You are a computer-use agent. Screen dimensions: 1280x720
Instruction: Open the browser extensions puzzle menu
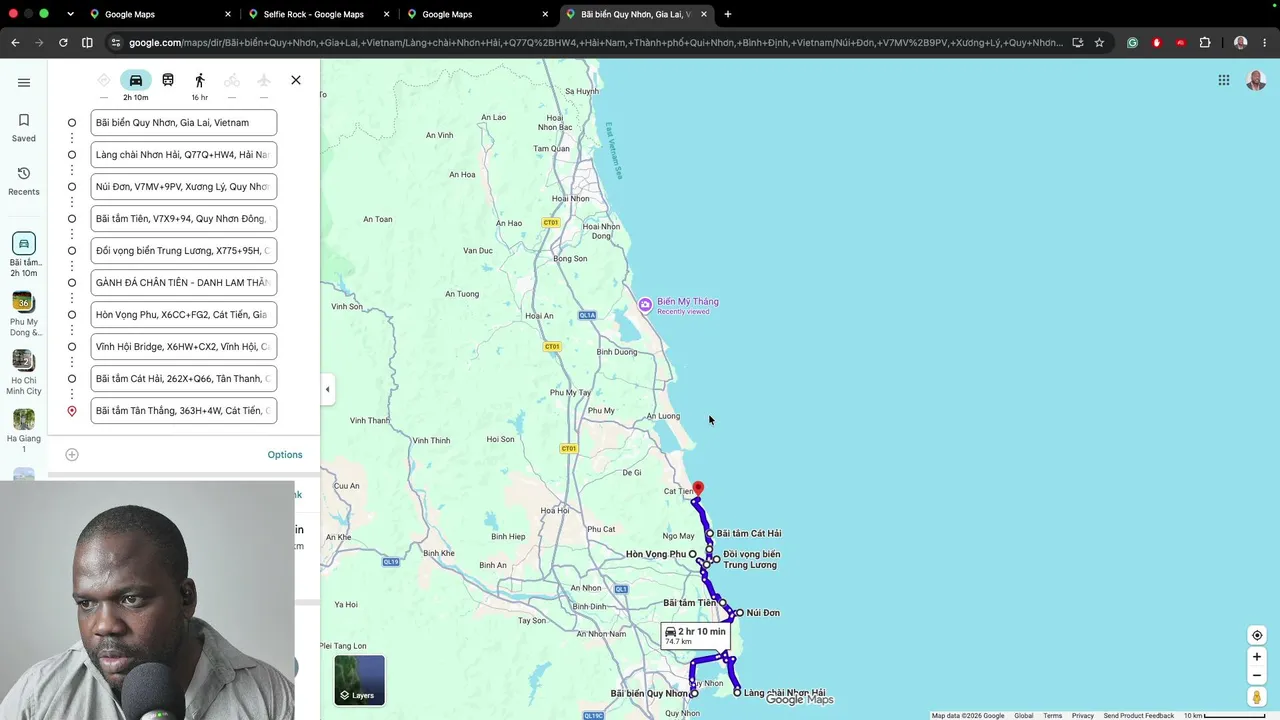pos(1205,42)
